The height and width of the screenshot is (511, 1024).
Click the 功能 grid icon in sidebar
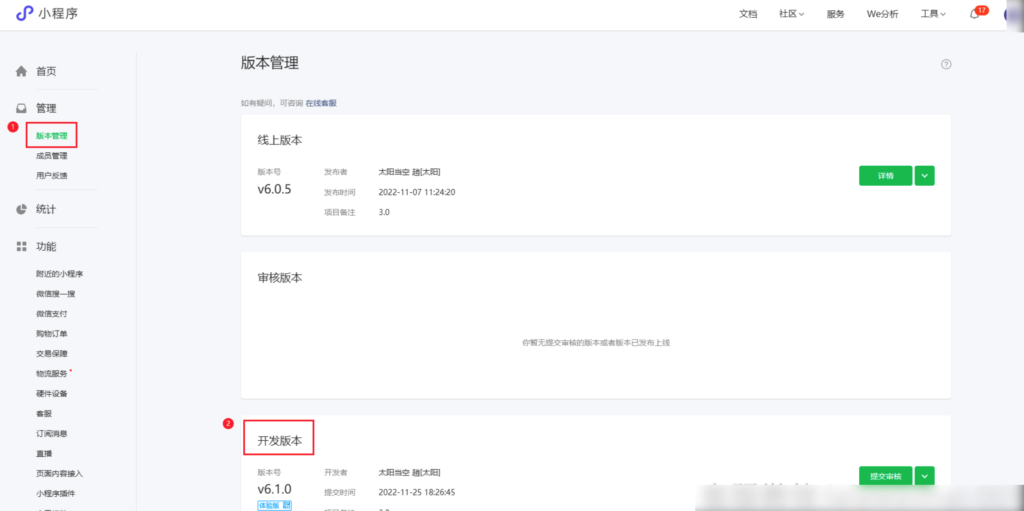pyautogui.click(x=21, y=246)
